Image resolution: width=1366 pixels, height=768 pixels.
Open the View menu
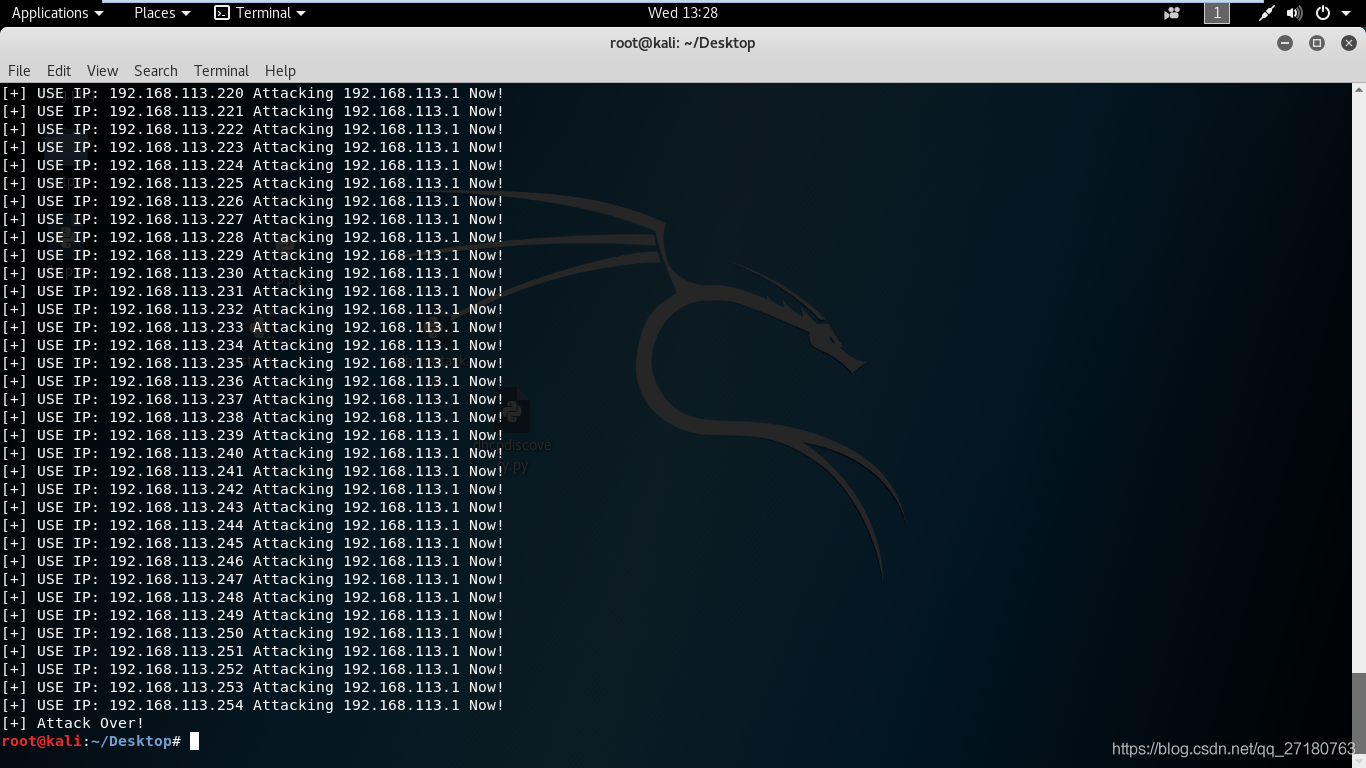click(x=102, y=71)
